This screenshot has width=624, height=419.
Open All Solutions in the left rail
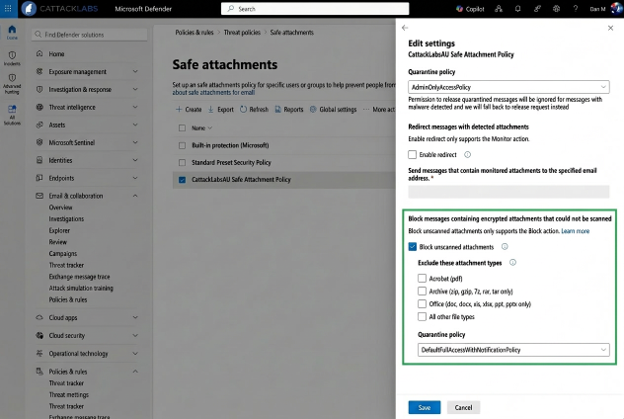pos(12,115)
